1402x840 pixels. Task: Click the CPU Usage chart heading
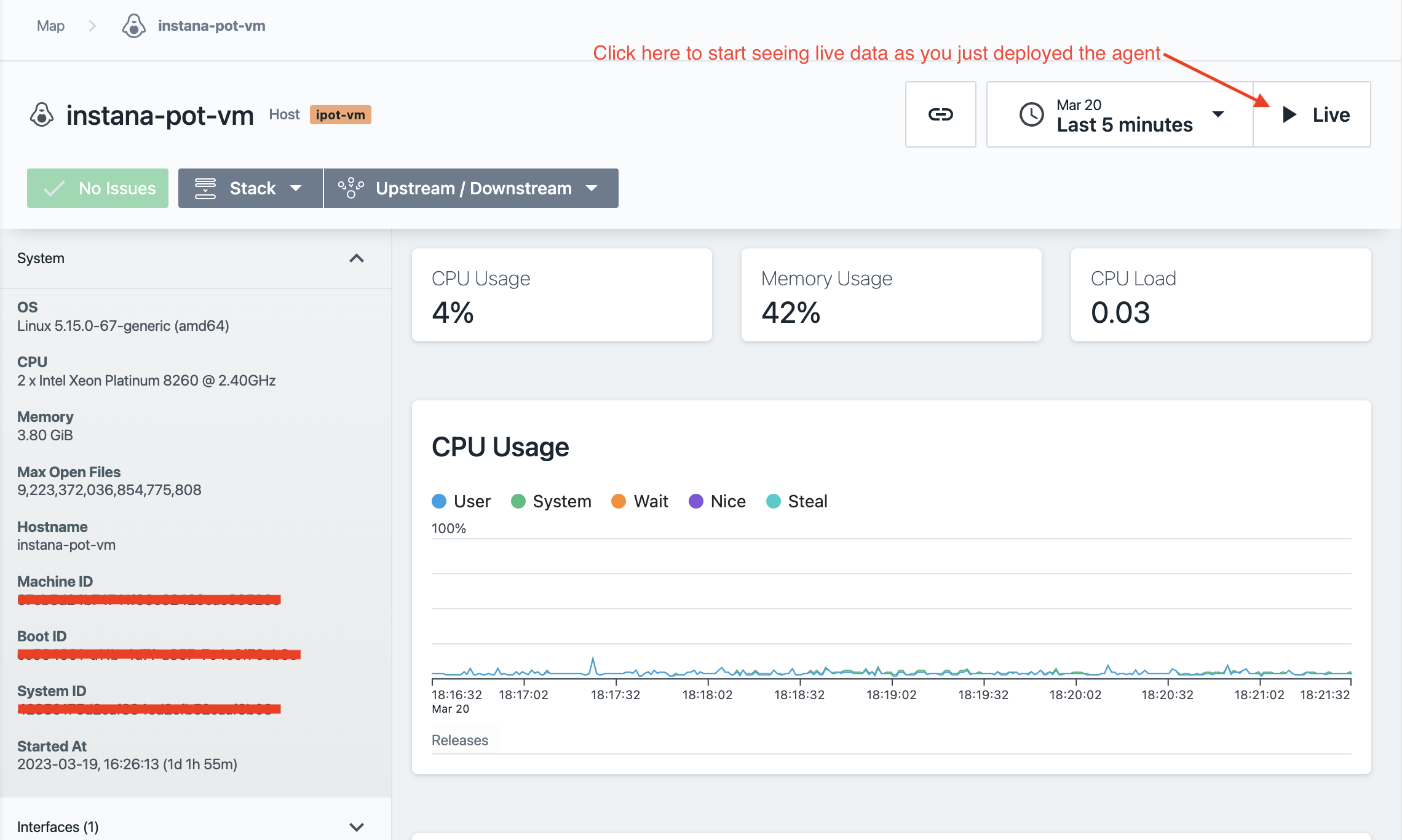[501, 447]
